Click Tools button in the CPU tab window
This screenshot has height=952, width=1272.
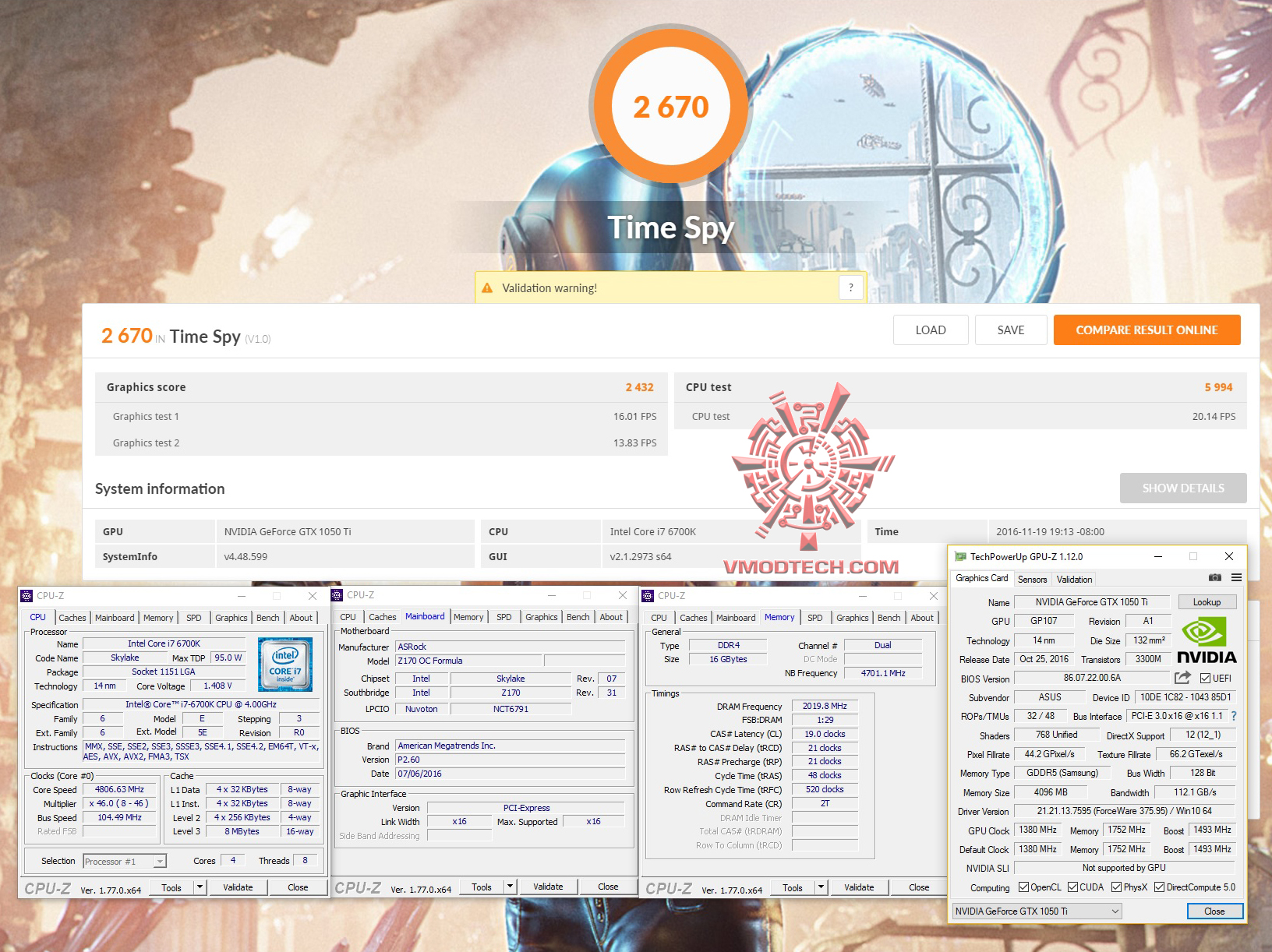tap(171, 887)
